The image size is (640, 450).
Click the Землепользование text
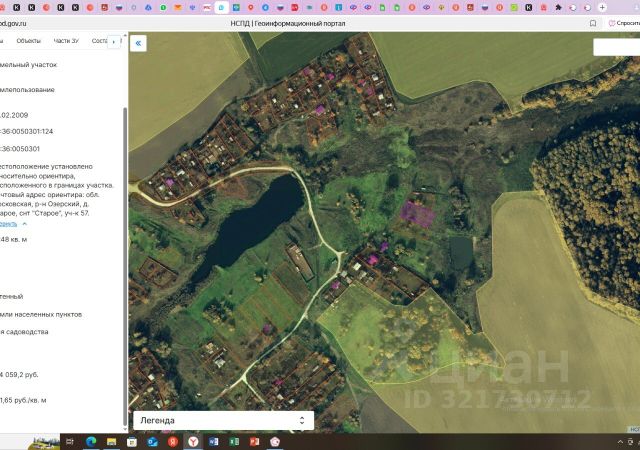pyautogui.click(x=27, y=90)
